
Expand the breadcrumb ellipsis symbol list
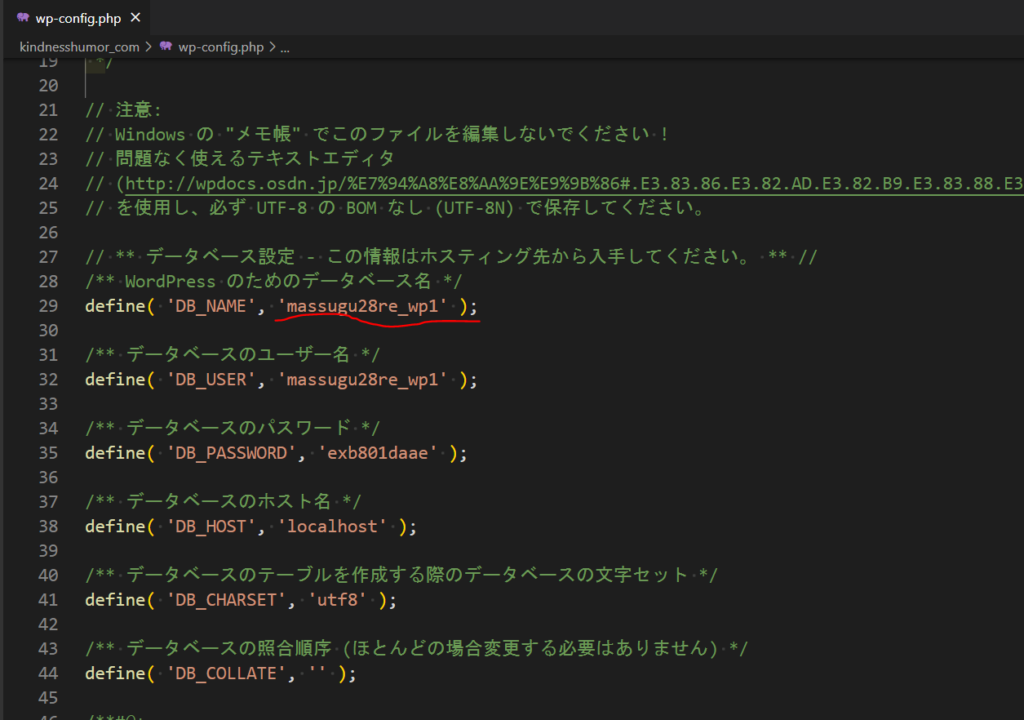click(285, 47)
